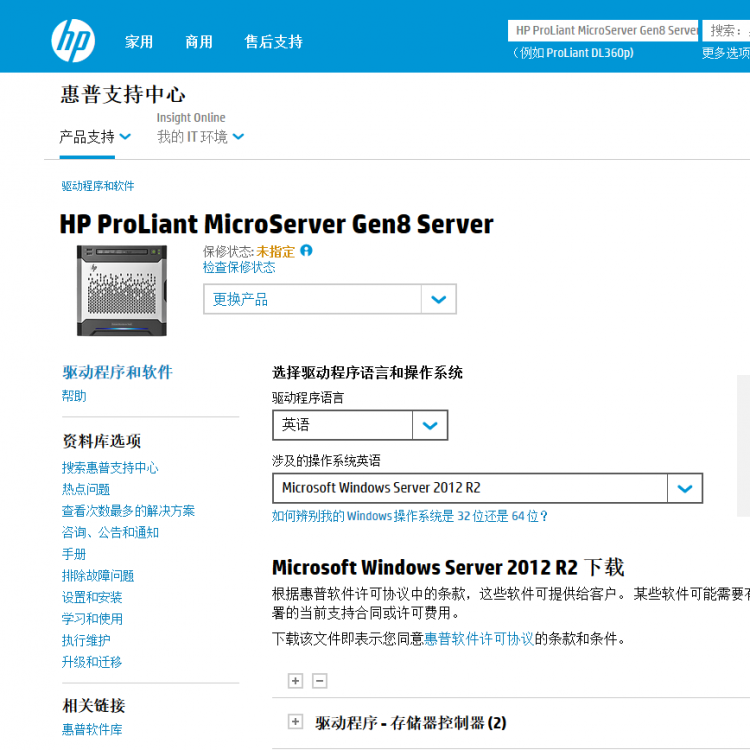The width and height of the screenshot is (750, 750).
Task: Click 搜索惠普支持中心 link
Action: [x=110, y=468]
